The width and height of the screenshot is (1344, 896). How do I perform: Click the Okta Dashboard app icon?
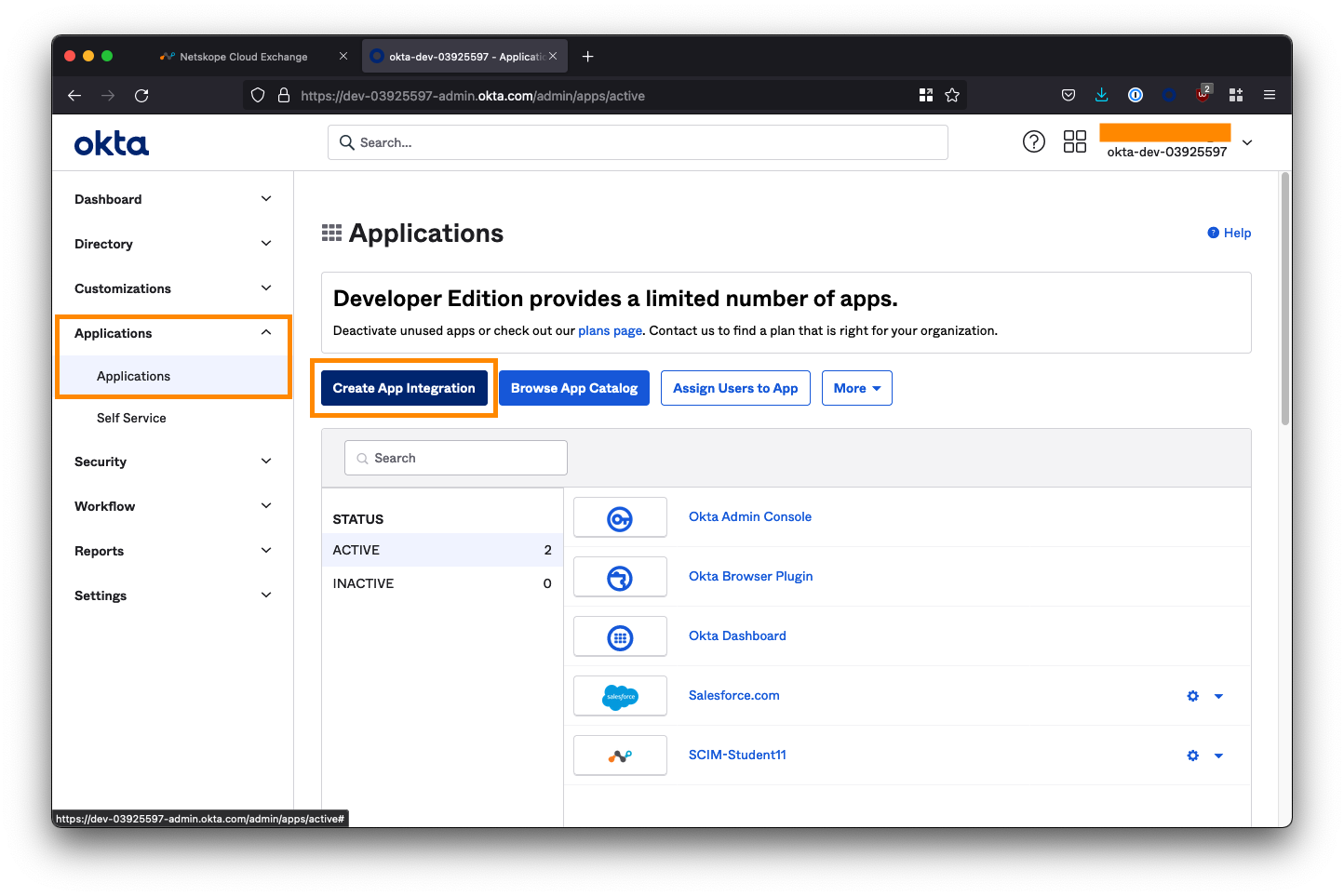tap(620, 636)
